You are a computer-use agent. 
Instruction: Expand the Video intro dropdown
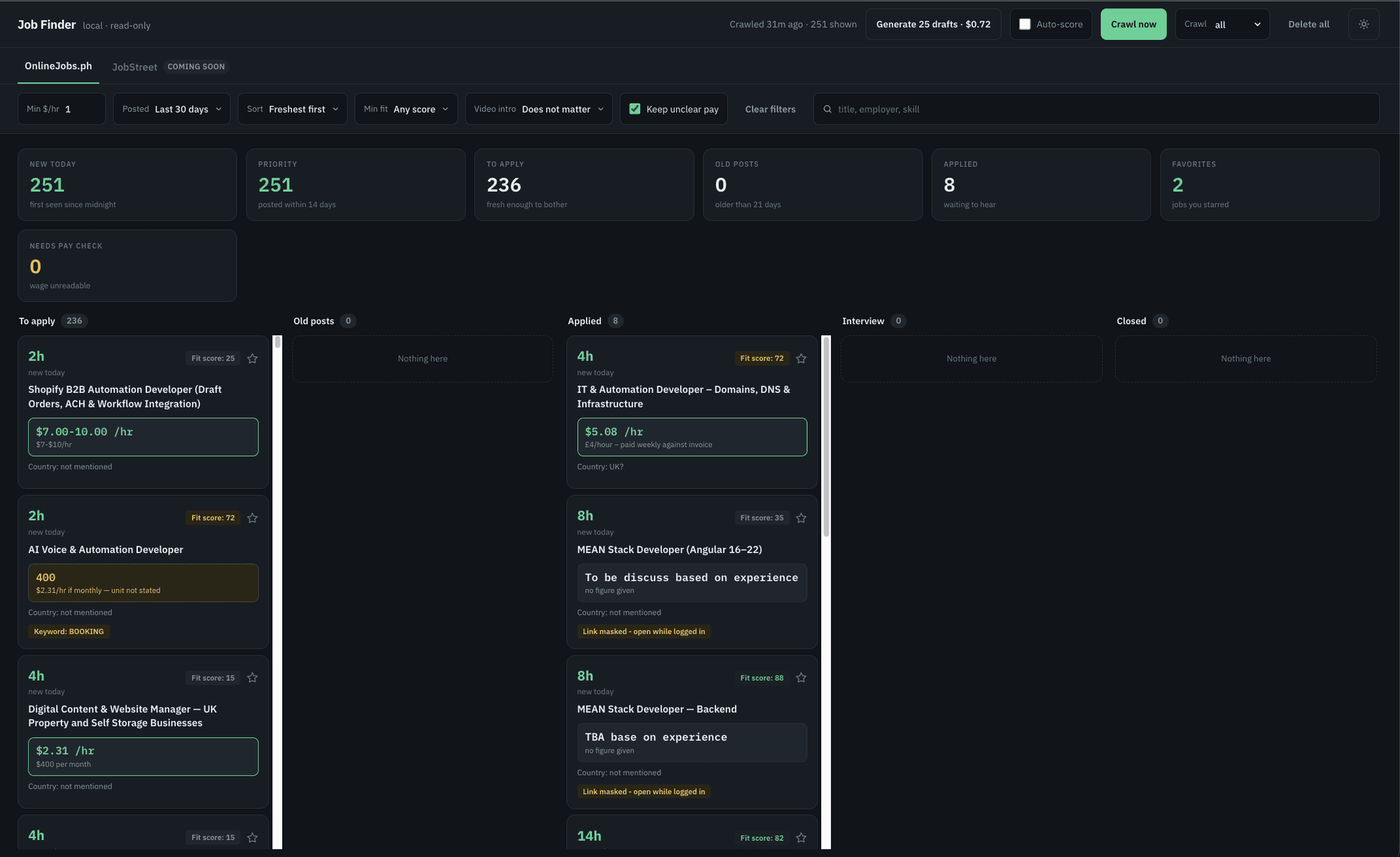click(538, 109)
